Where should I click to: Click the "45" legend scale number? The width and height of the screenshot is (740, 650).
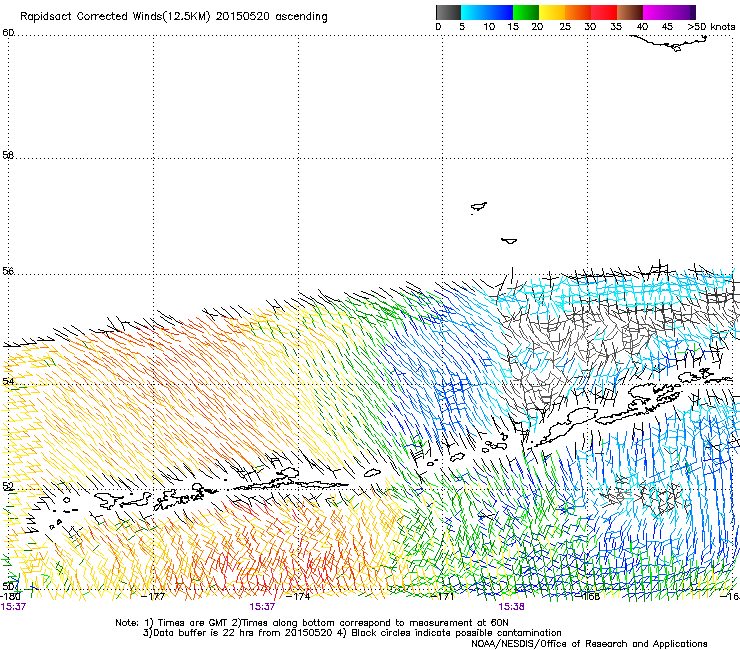point(667,27)
